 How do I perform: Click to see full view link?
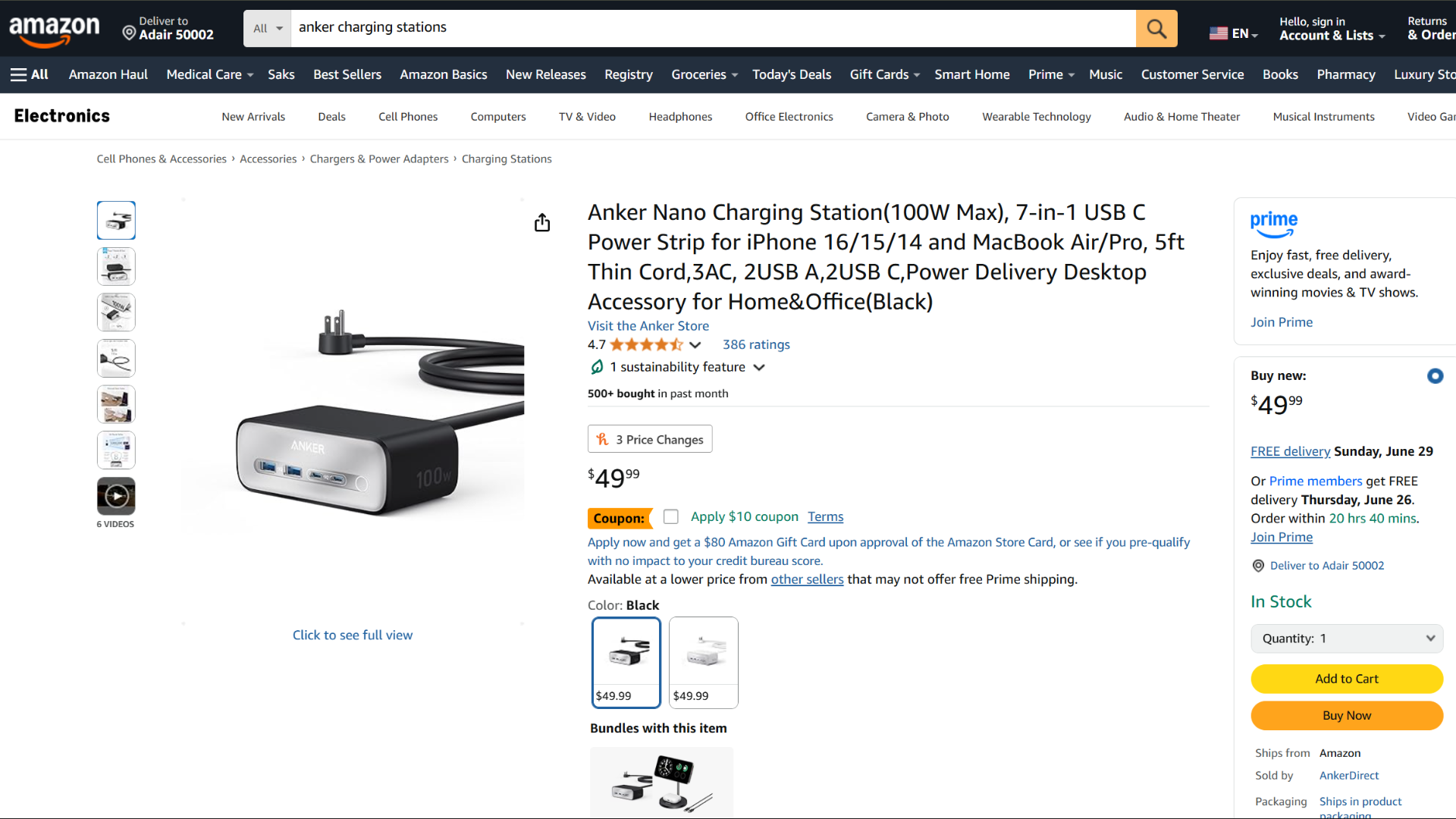point(353,635)
